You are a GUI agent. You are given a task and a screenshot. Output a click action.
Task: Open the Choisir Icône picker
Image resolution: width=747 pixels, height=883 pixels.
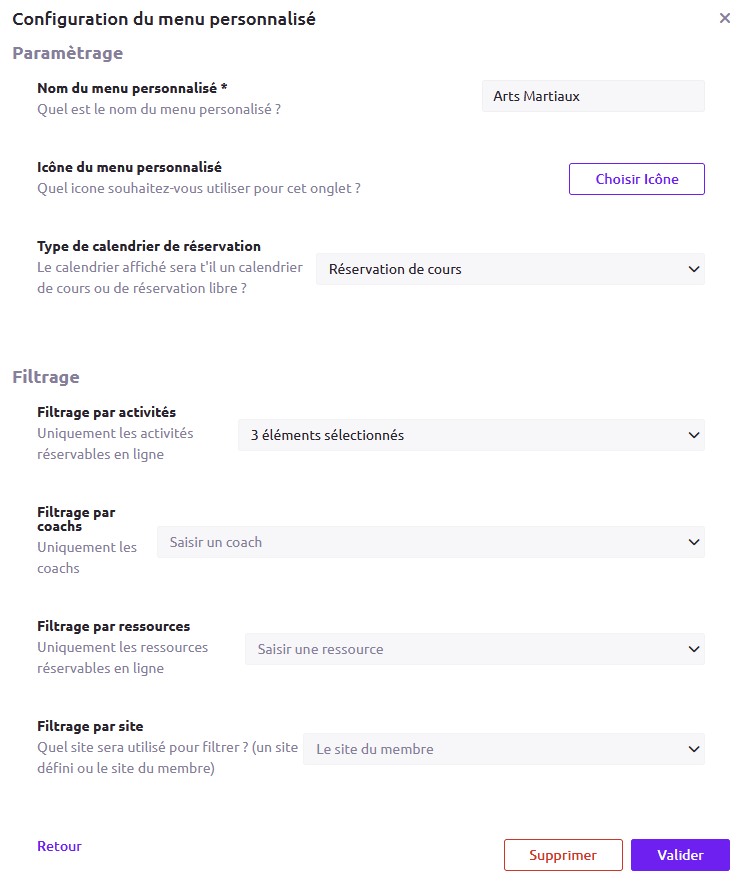(637, 179)
